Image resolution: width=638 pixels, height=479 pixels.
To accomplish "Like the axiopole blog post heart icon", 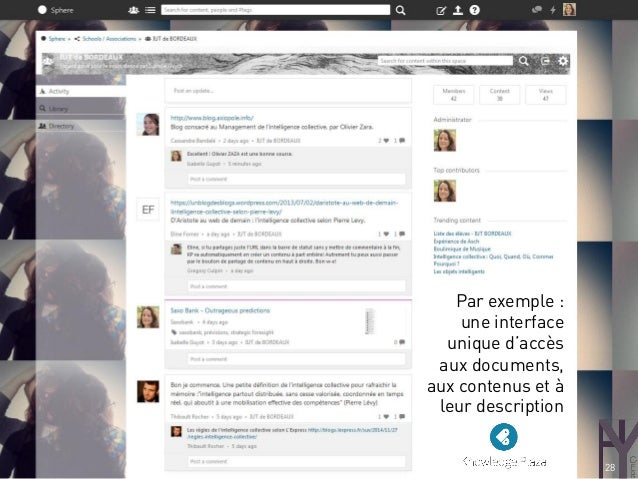I will [x=386, y=141].
